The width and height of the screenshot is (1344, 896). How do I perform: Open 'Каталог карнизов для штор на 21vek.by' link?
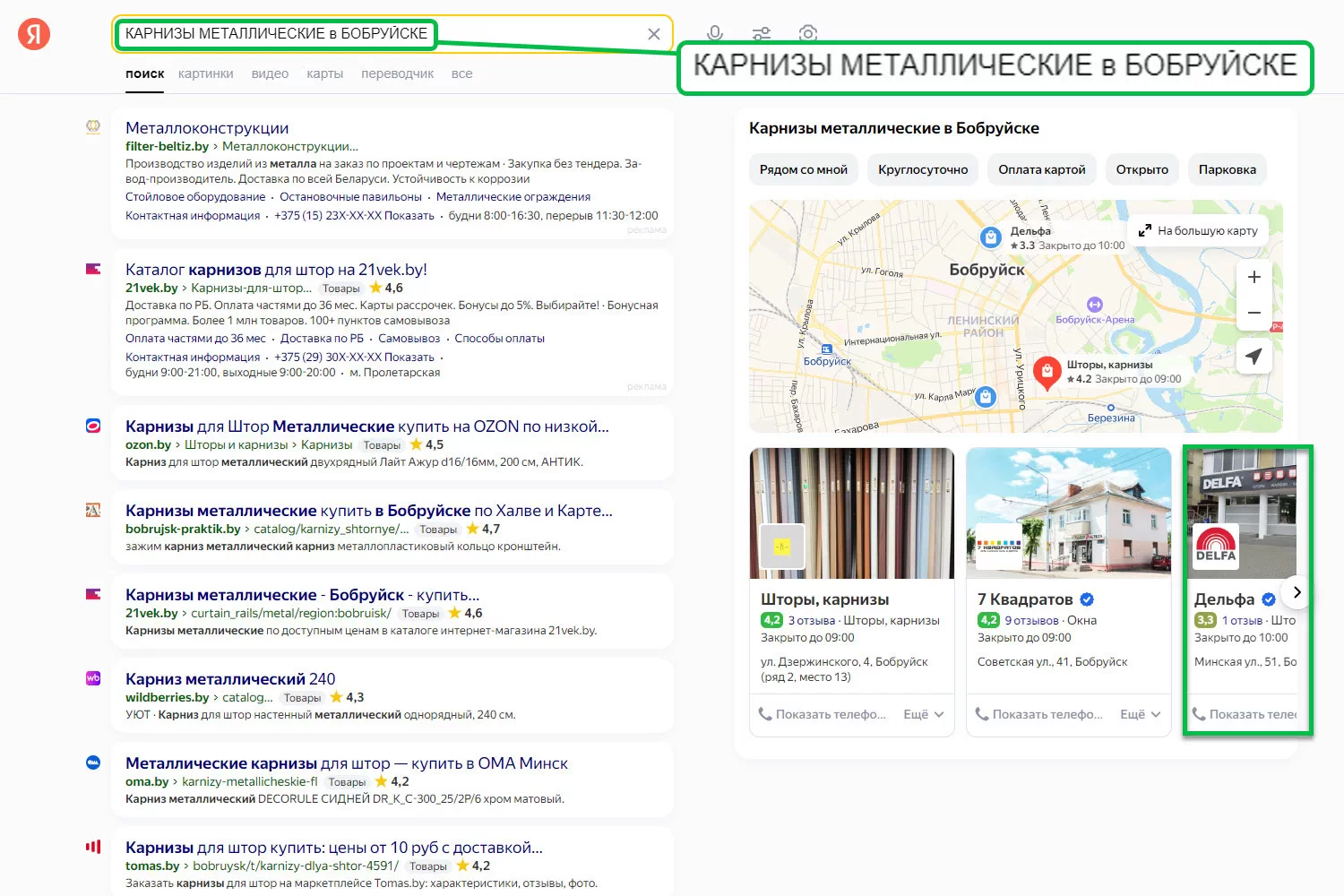(276, 270)
